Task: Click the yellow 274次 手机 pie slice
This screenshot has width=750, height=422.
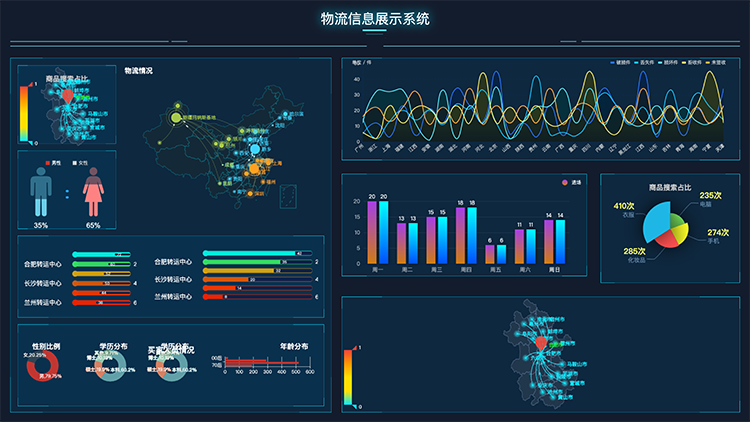Action: 680,232
